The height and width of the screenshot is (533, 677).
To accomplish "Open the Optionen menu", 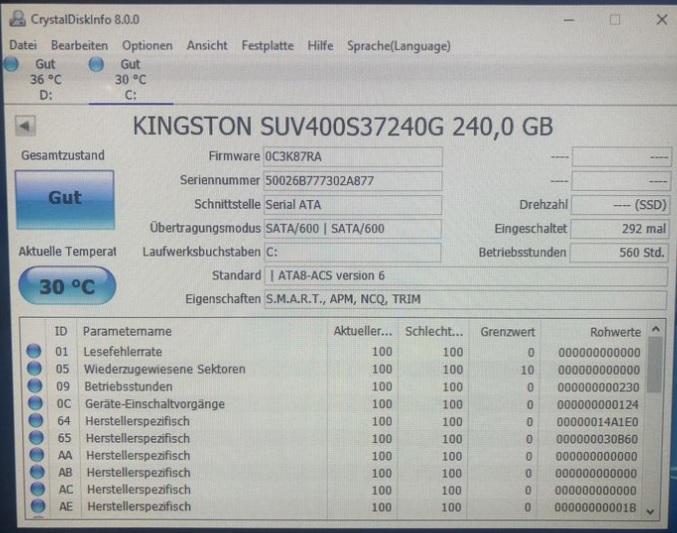I will pos(147,46).
